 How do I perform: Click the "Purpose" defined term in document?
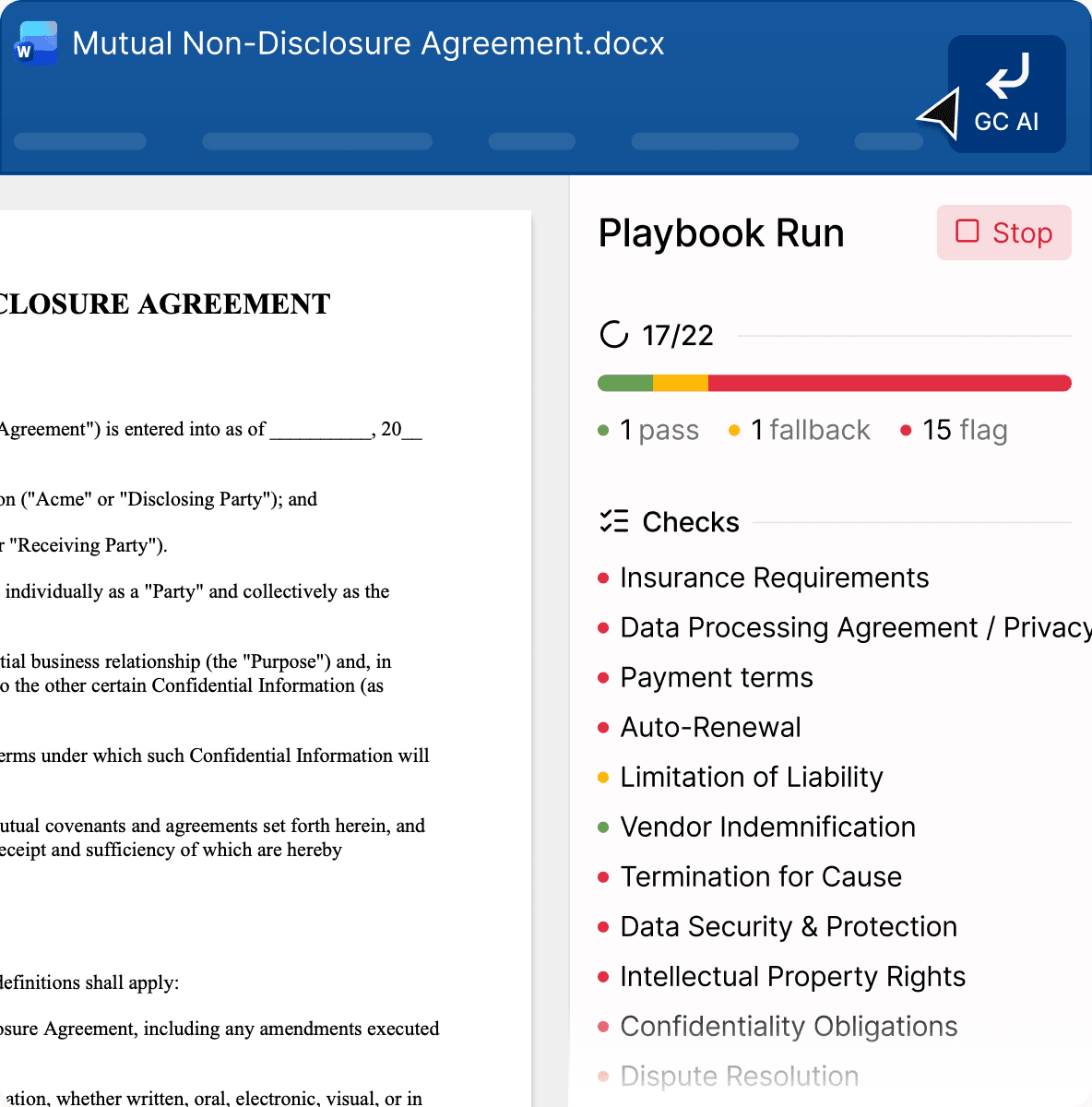[285, 661]
